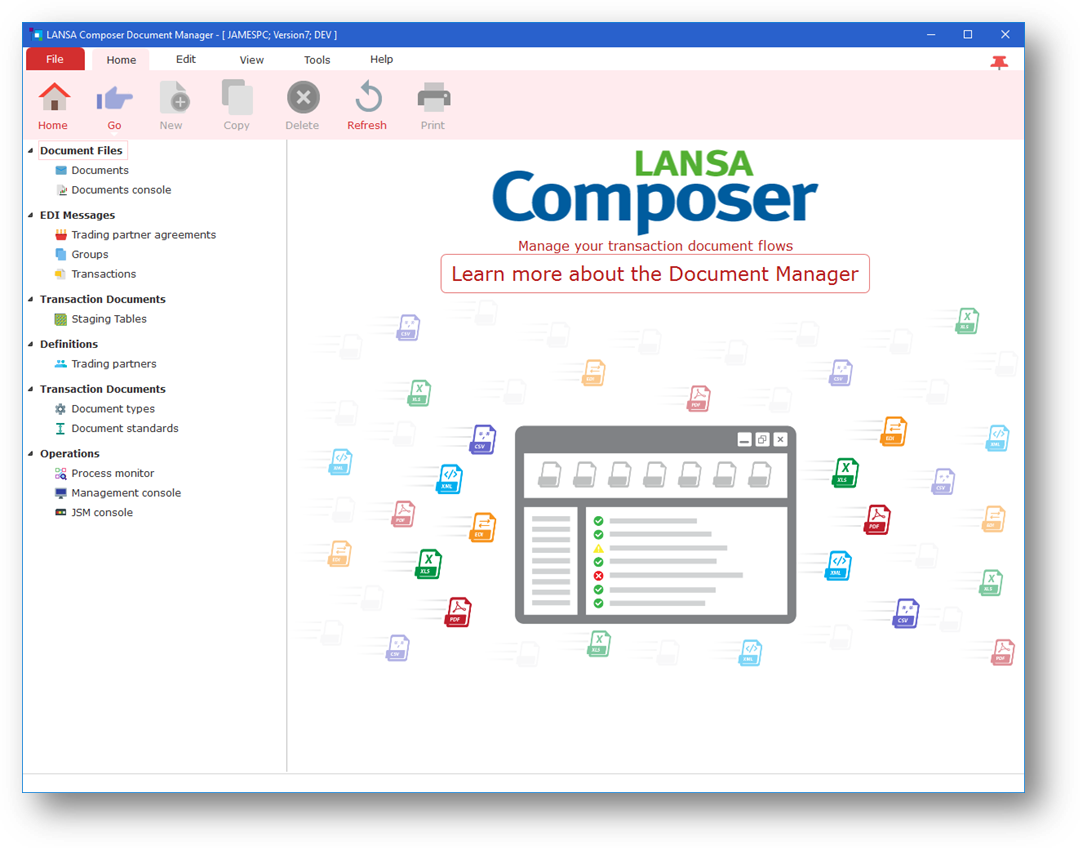
Task: Click the Staging Tables icon
Action: pyautogui.click(x=61, y=319)
